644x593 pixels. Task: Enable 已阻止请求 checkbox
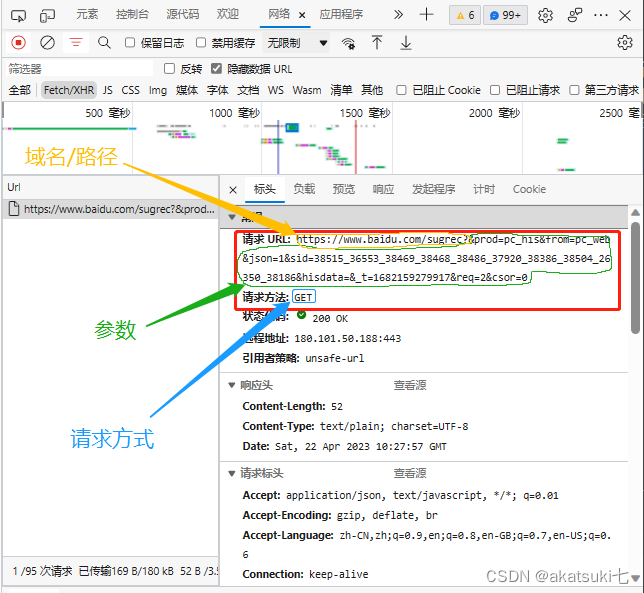click(x=495, y=90)
